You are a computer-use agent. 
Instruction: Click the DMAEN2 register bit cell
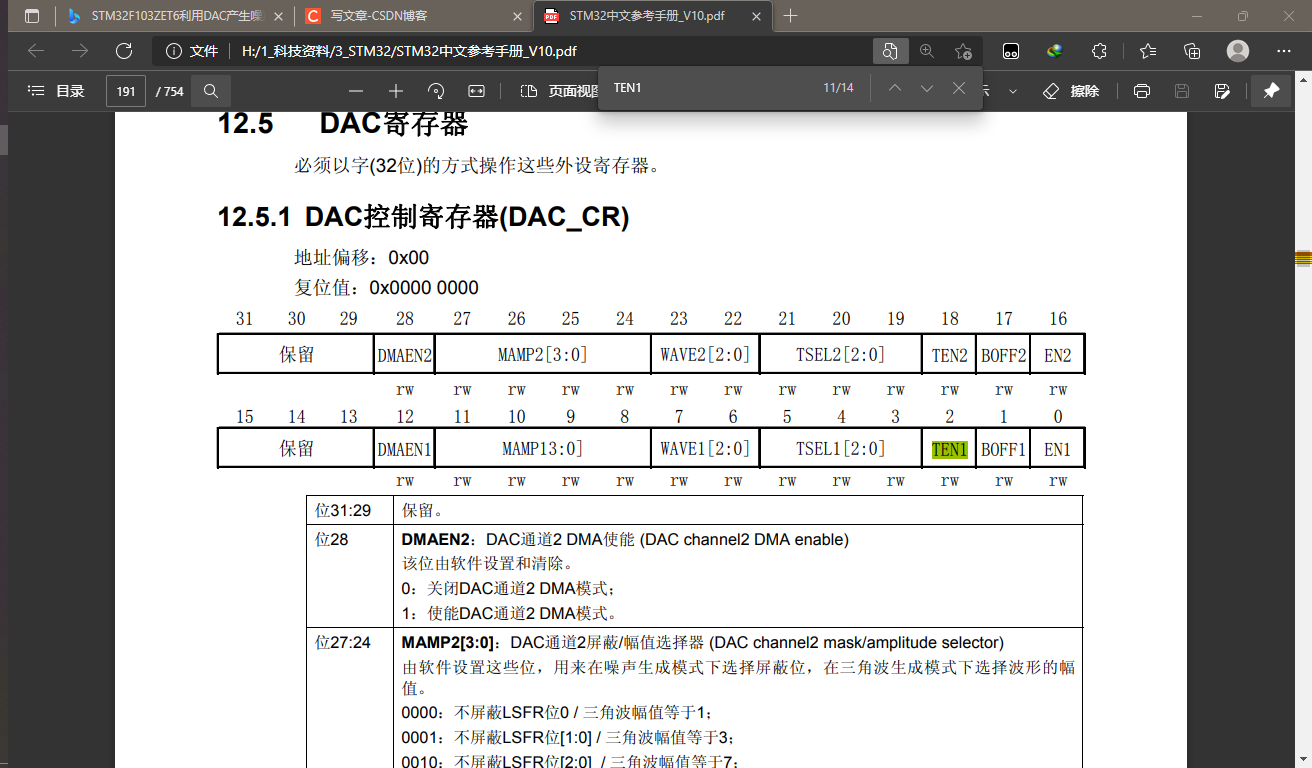point(405,355)
